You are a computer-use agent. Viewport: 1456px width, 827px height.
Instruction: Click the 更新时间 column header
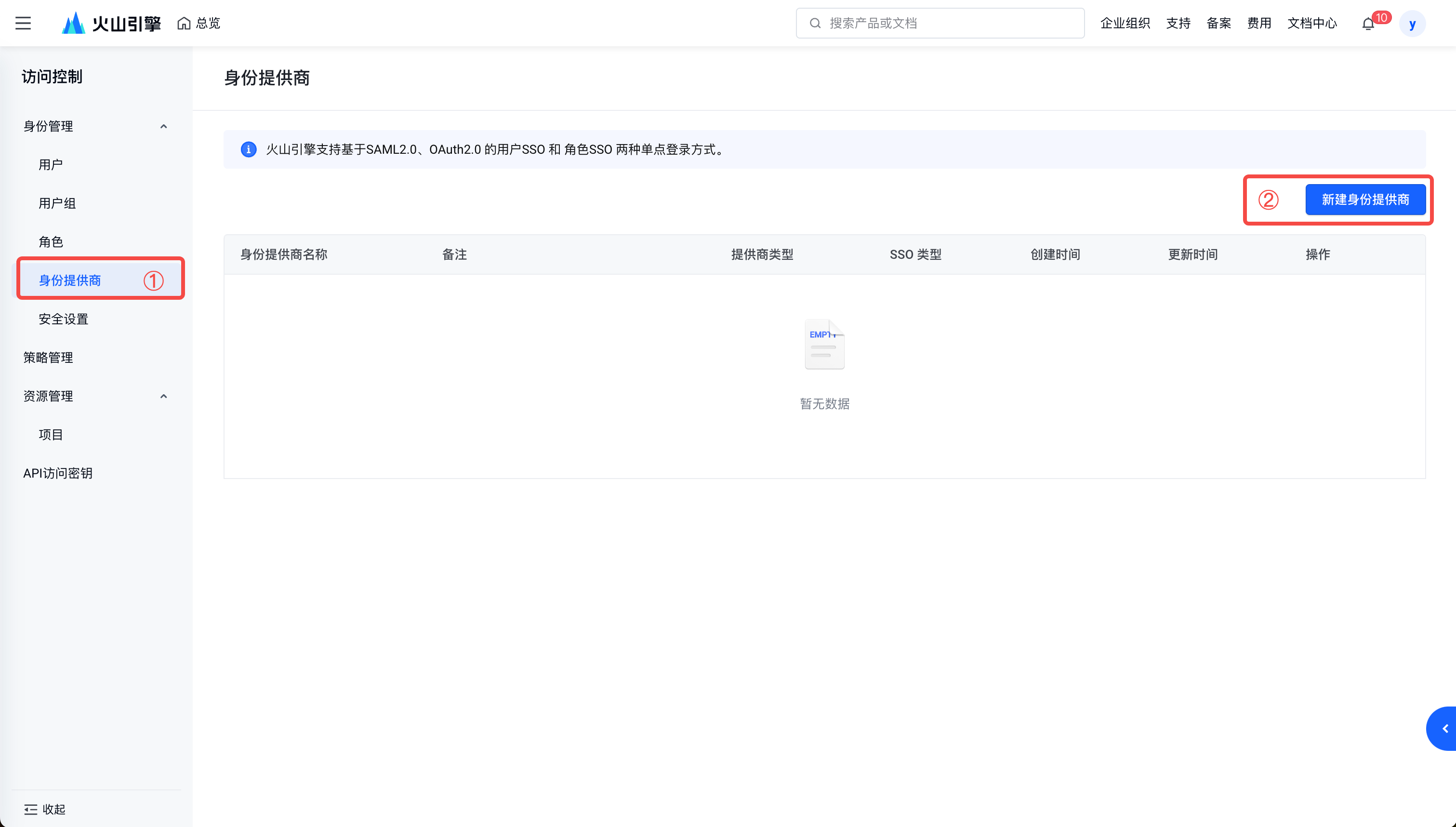click(x=1193, y=254)
